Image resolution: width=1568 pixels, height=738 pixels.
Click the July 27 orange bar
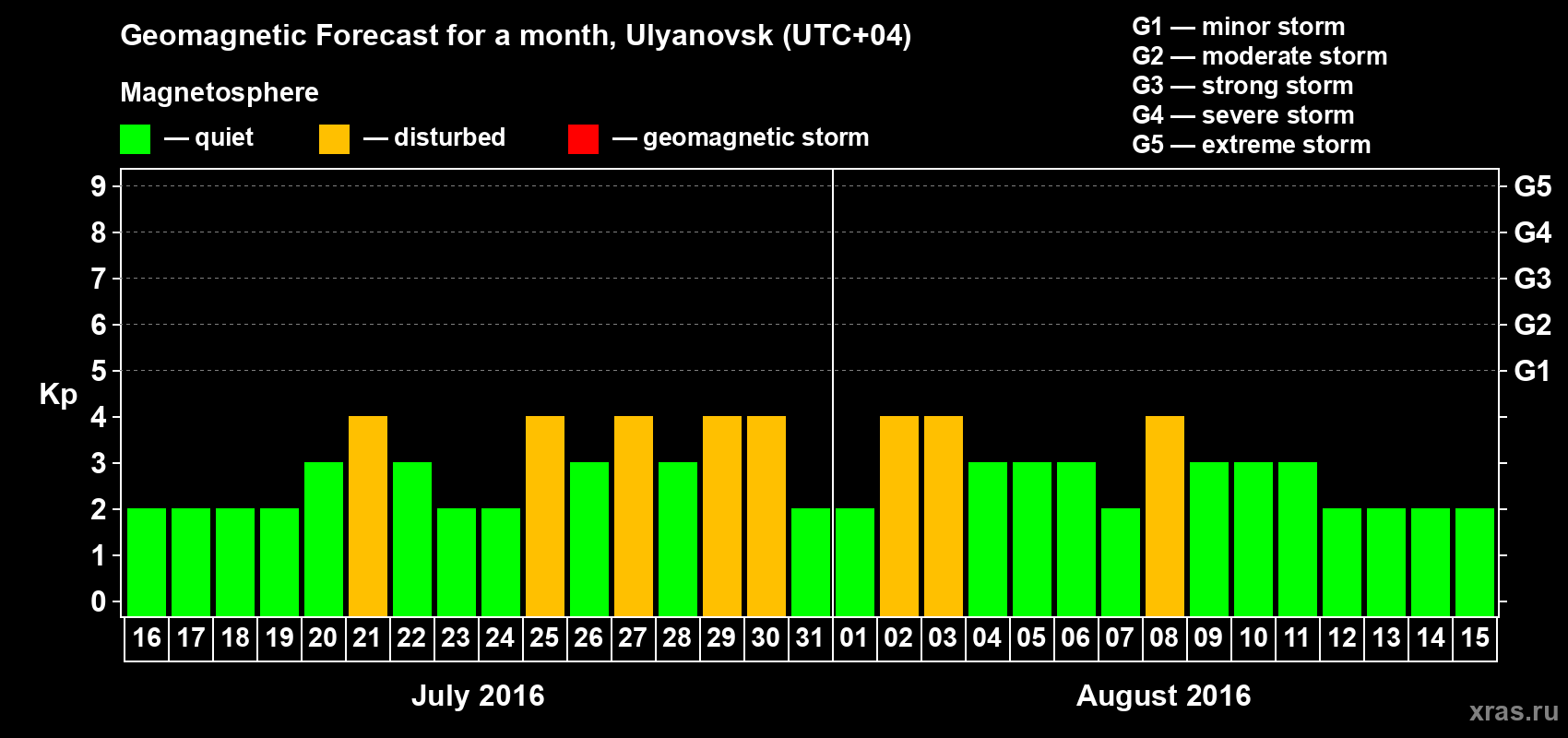634,516
